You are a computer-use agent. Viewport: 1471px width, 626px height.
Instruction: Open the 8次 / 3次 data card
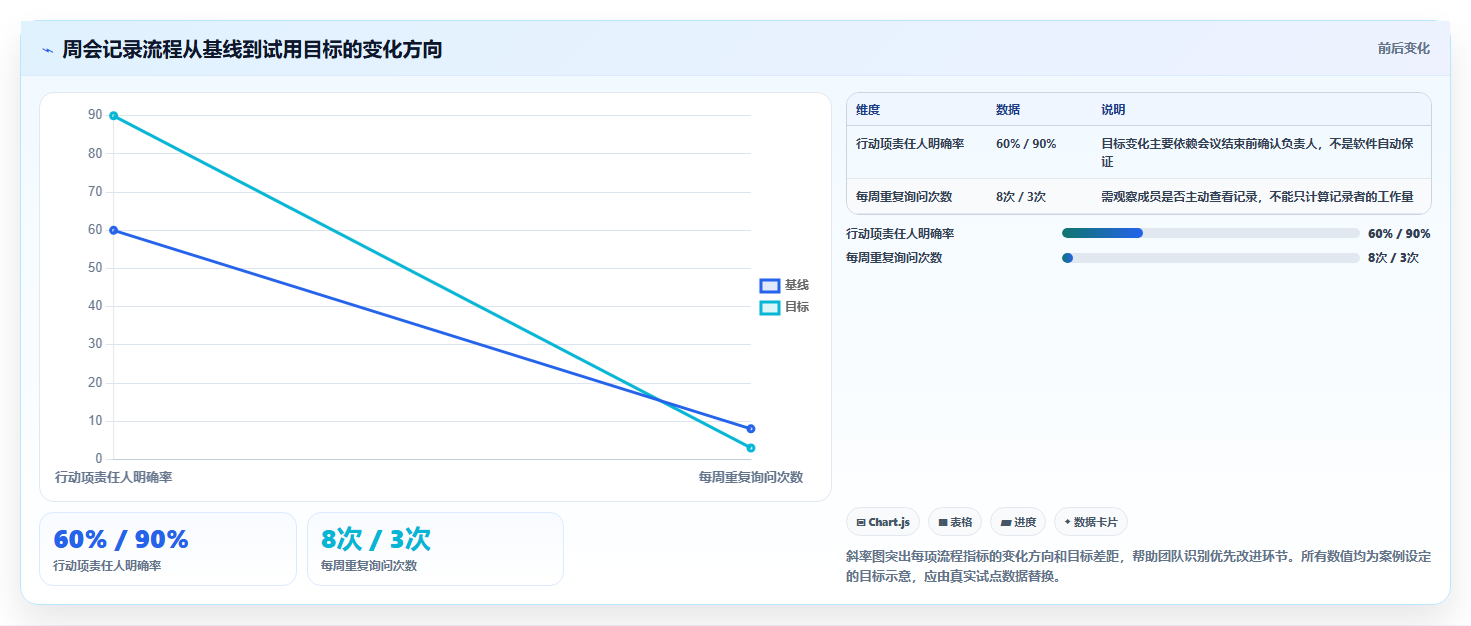pos(435,549)
